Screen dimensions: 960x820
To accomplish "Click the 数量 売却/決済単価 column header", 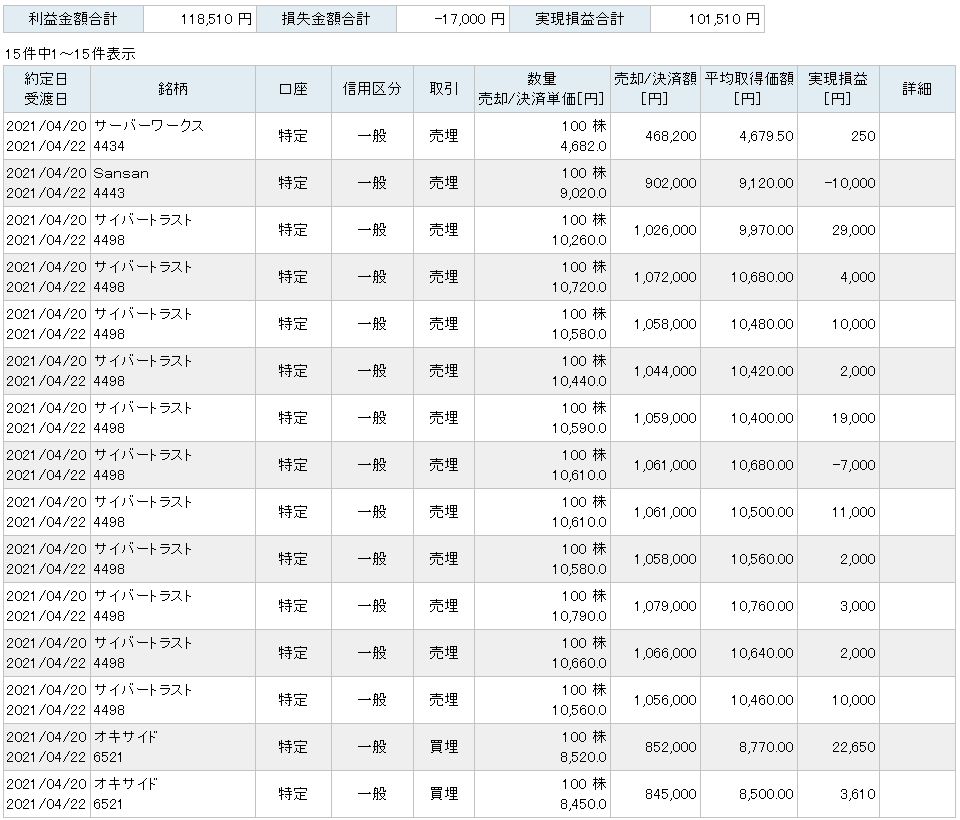I will tap(542, 89).
